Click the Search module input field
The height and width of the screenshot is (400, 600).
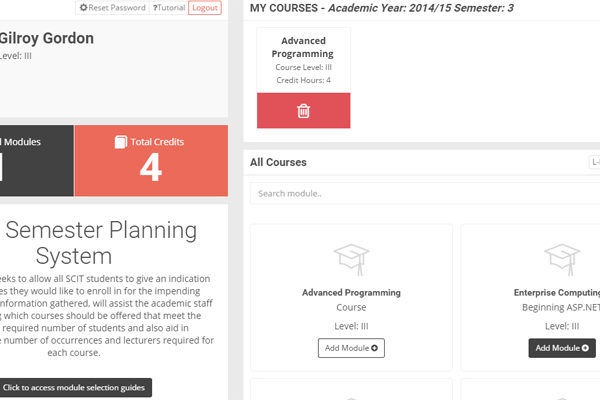425,193
